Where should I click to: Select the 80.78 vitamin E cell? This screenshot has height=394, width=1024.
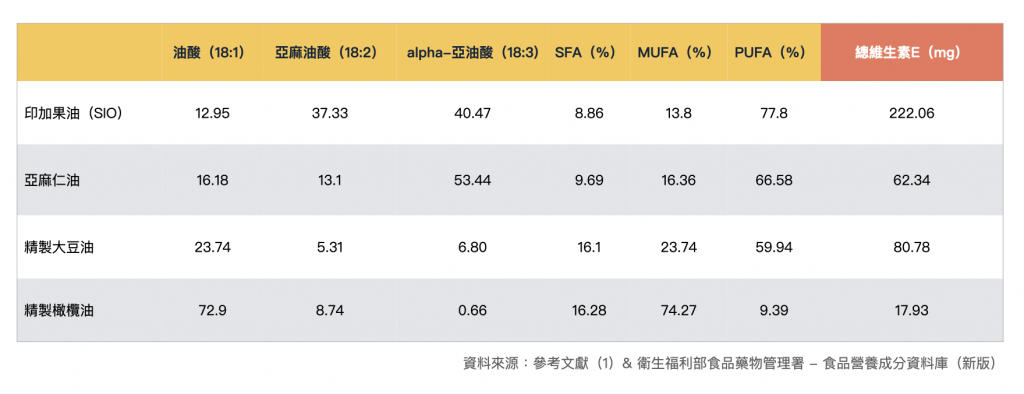(912, 248)
